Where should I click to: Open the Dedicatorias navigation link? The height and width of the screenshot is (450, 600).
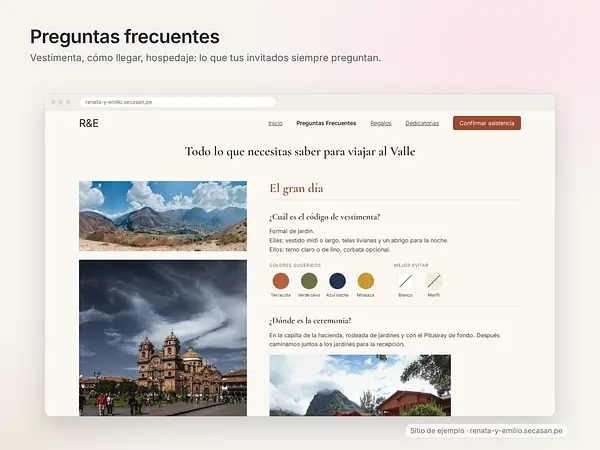click(x=422, y=123)
